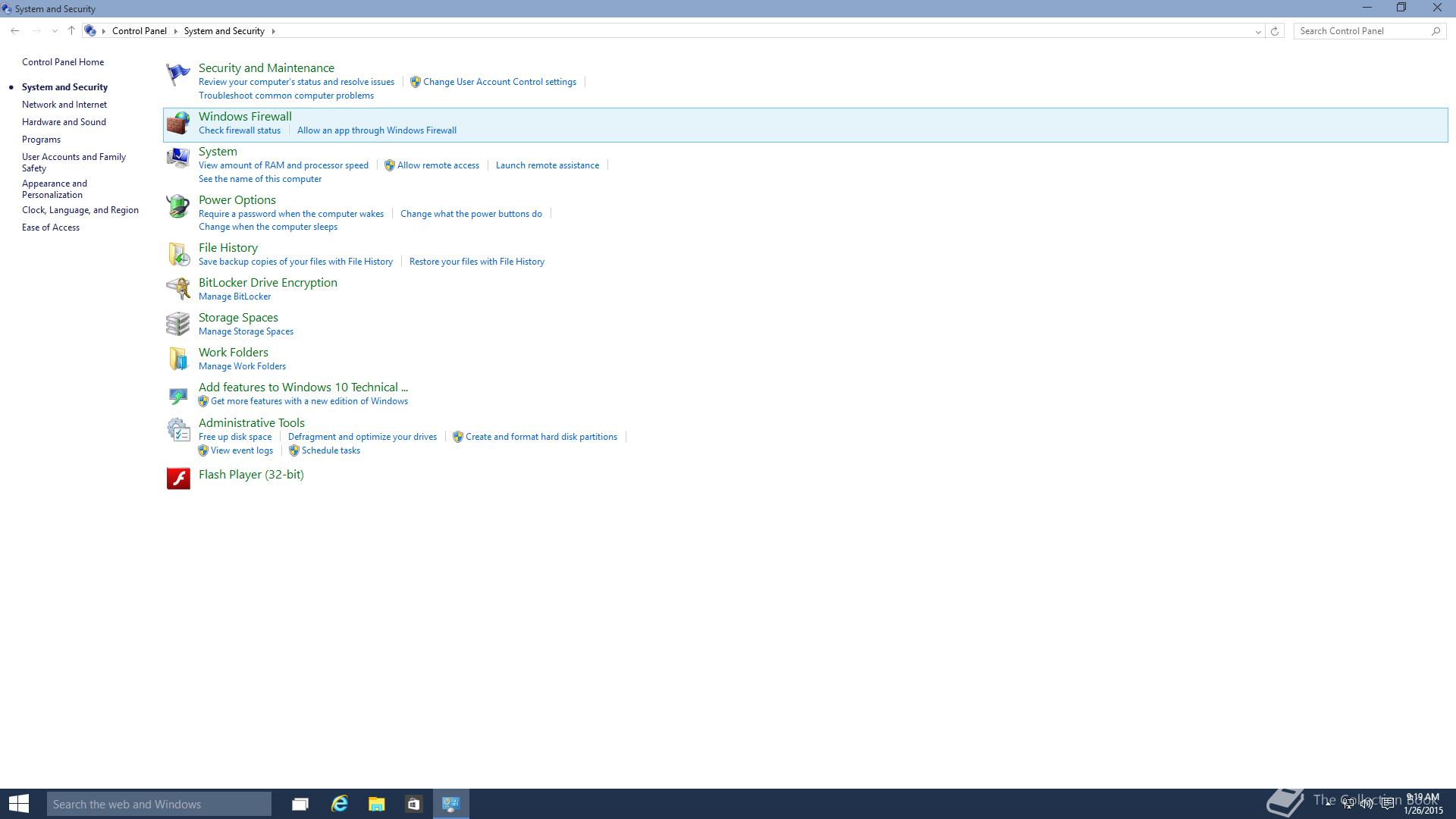This screenshot has width=1456, height=819.
Task: Click Manage BitLocker link
Action: (234, 297)
